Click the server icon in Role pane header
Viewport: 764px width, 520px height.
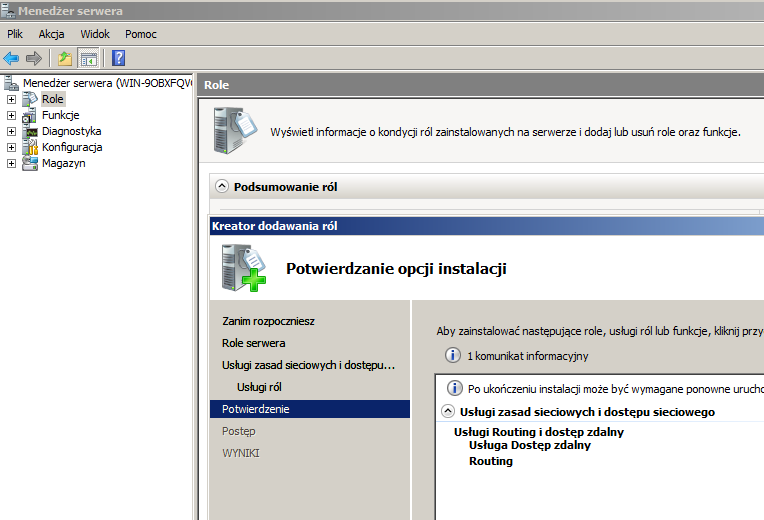(235, 130)
